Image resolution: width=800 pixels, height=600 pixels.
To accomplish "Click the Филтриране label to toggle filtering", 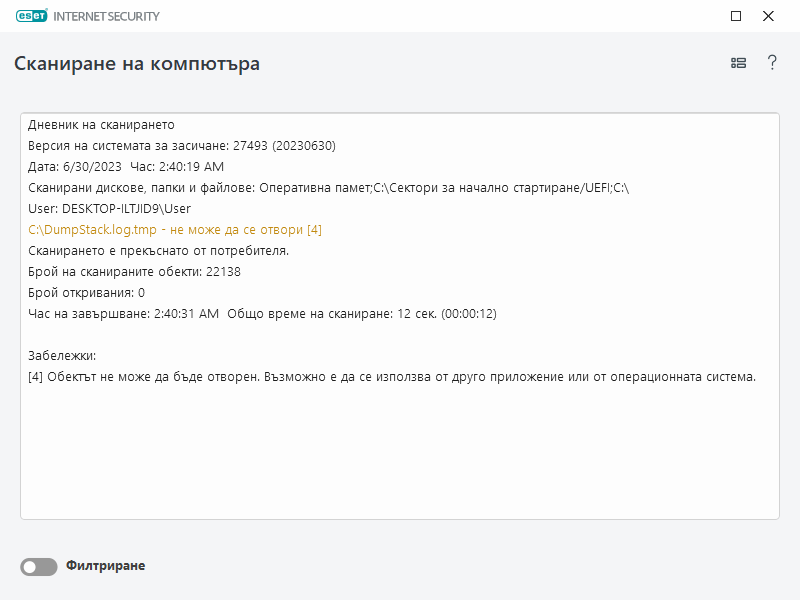I will (x=104, y=566).
